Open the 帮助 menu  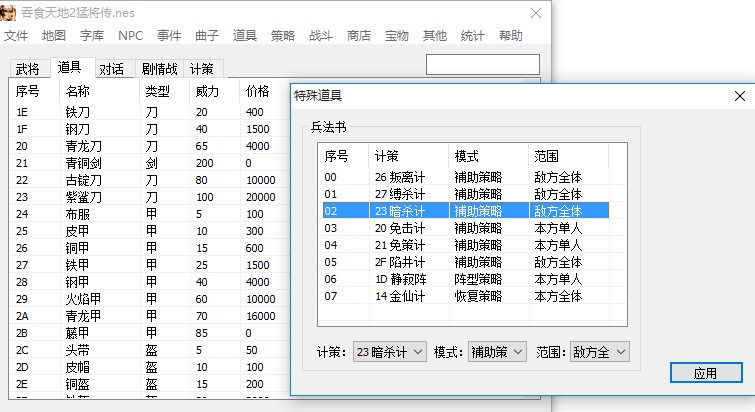[x=511, y=36]
